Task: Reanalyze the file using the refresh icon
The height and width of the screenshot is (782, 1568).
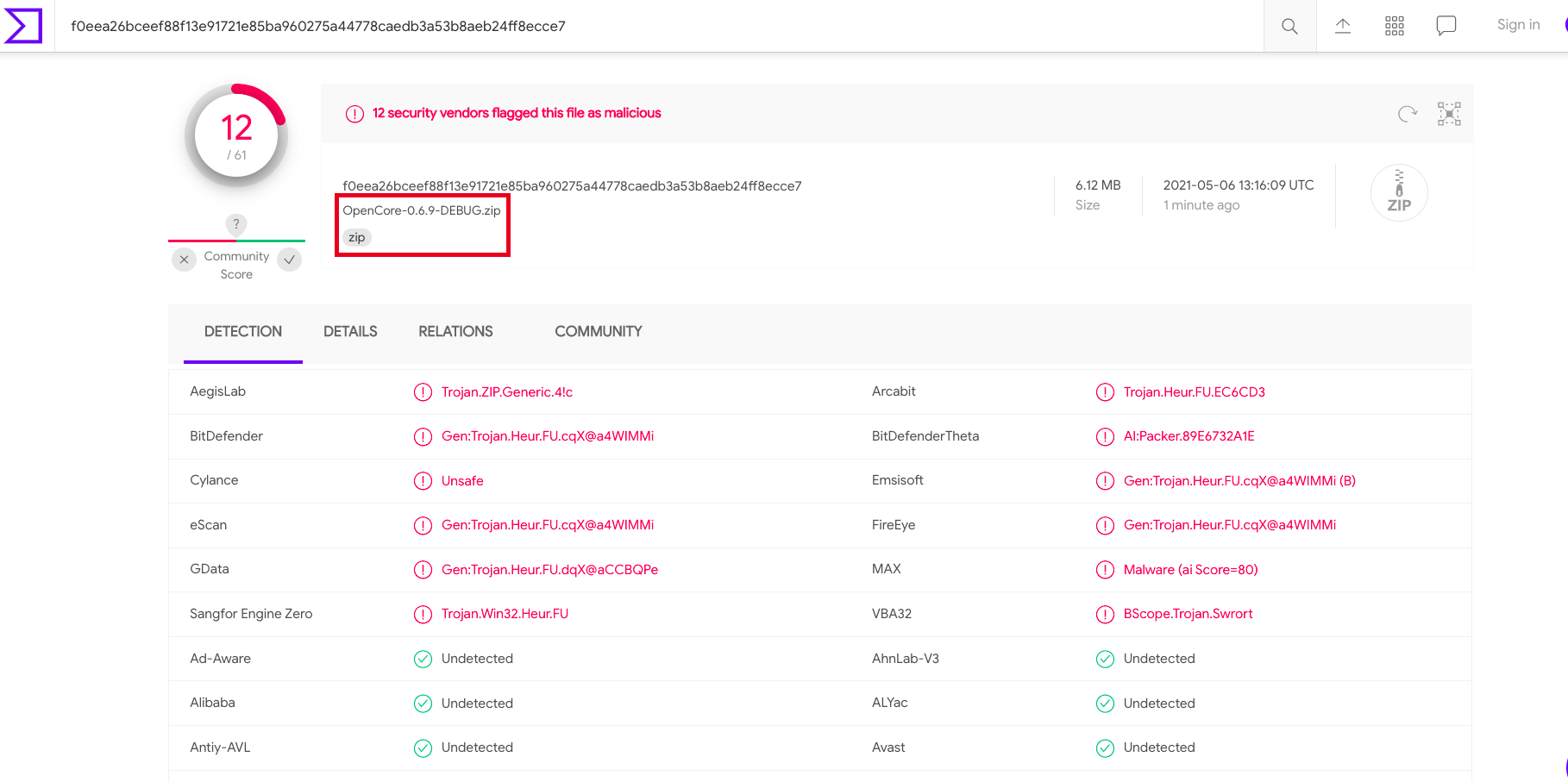Action: (x=1408, y=113)
